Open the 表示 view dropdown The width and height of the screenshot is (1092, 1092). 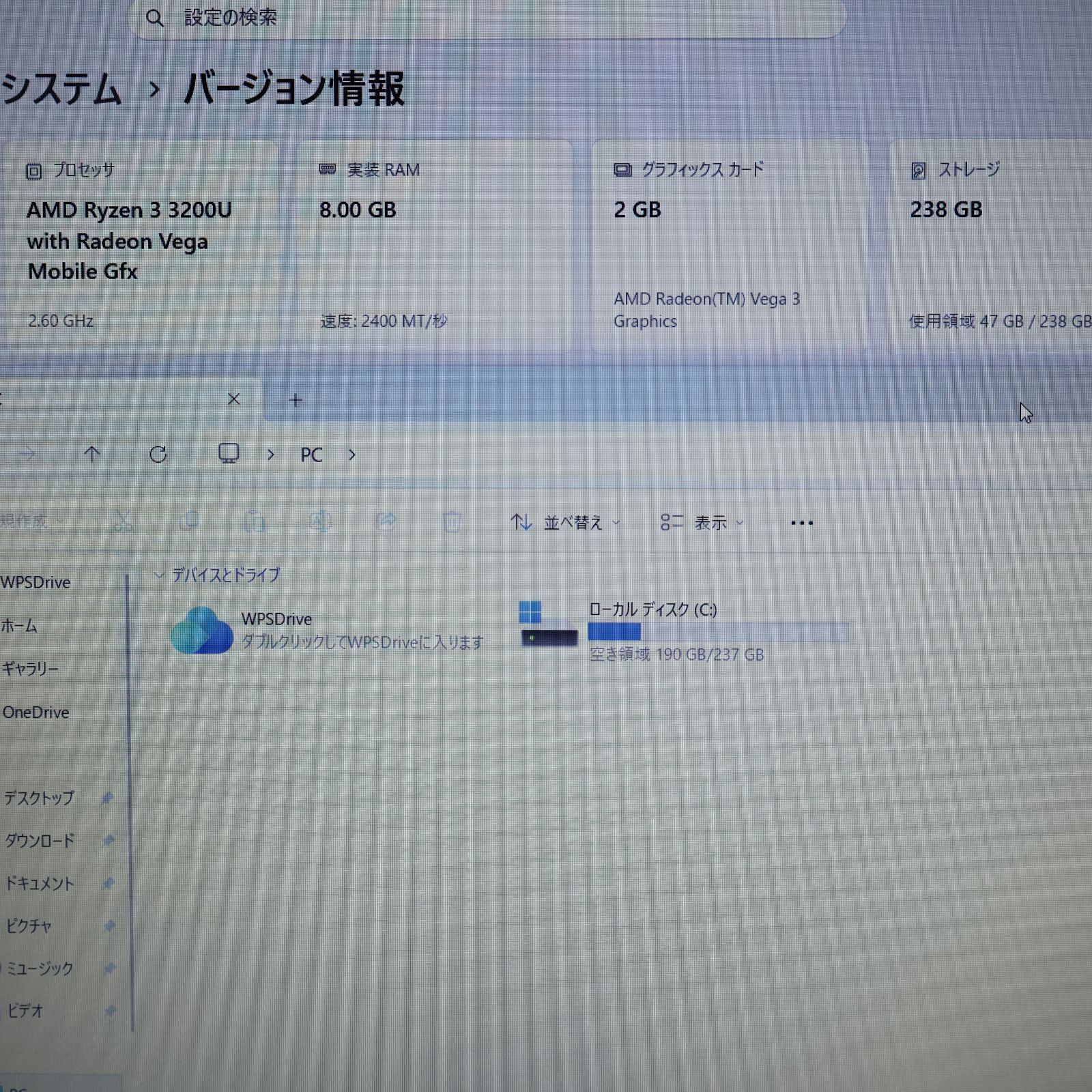coord(702,523)
